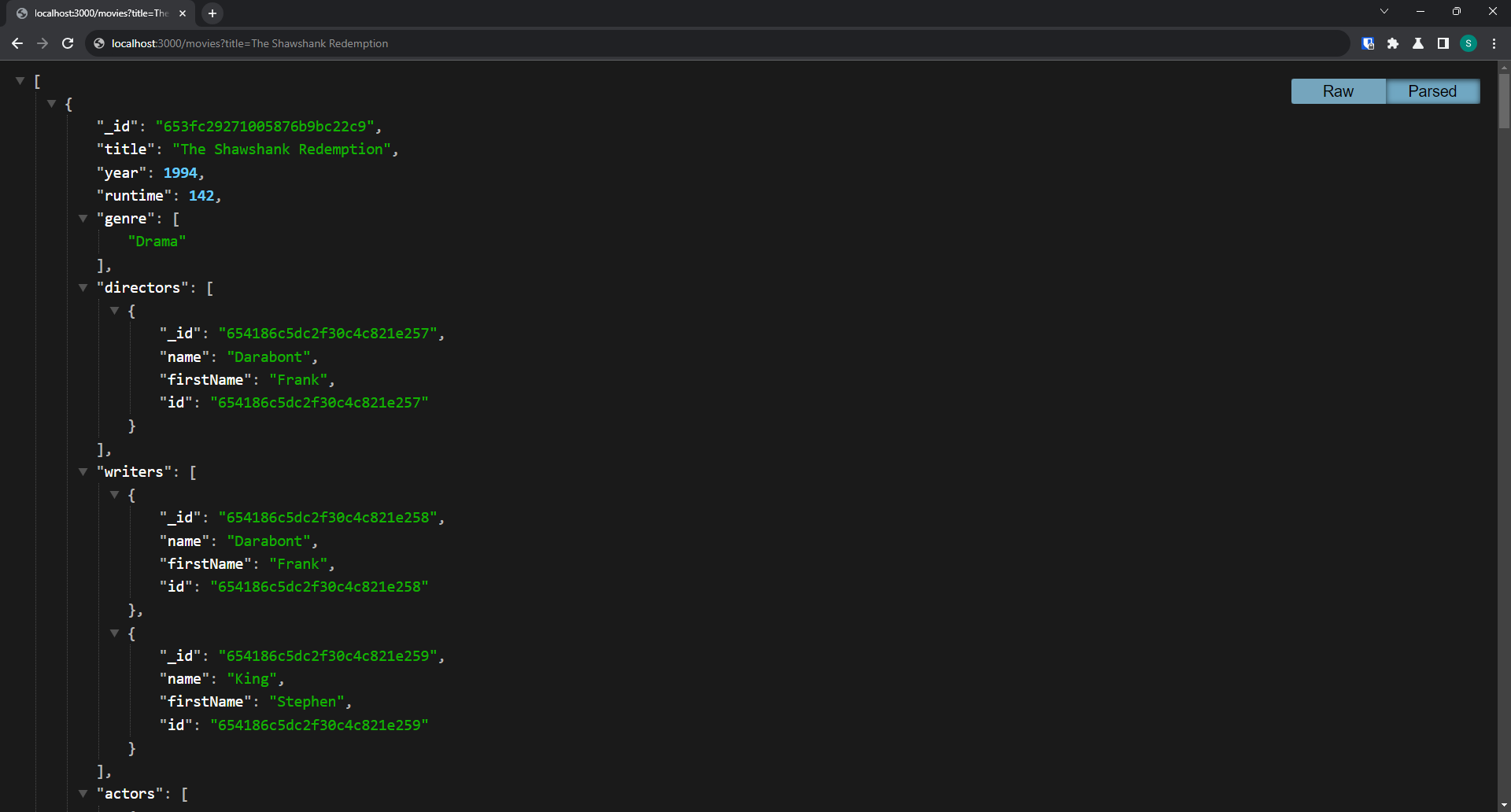Switch to Raw JSON view
This screenshot has height=812, width=1511.
tap(1338, 91)
